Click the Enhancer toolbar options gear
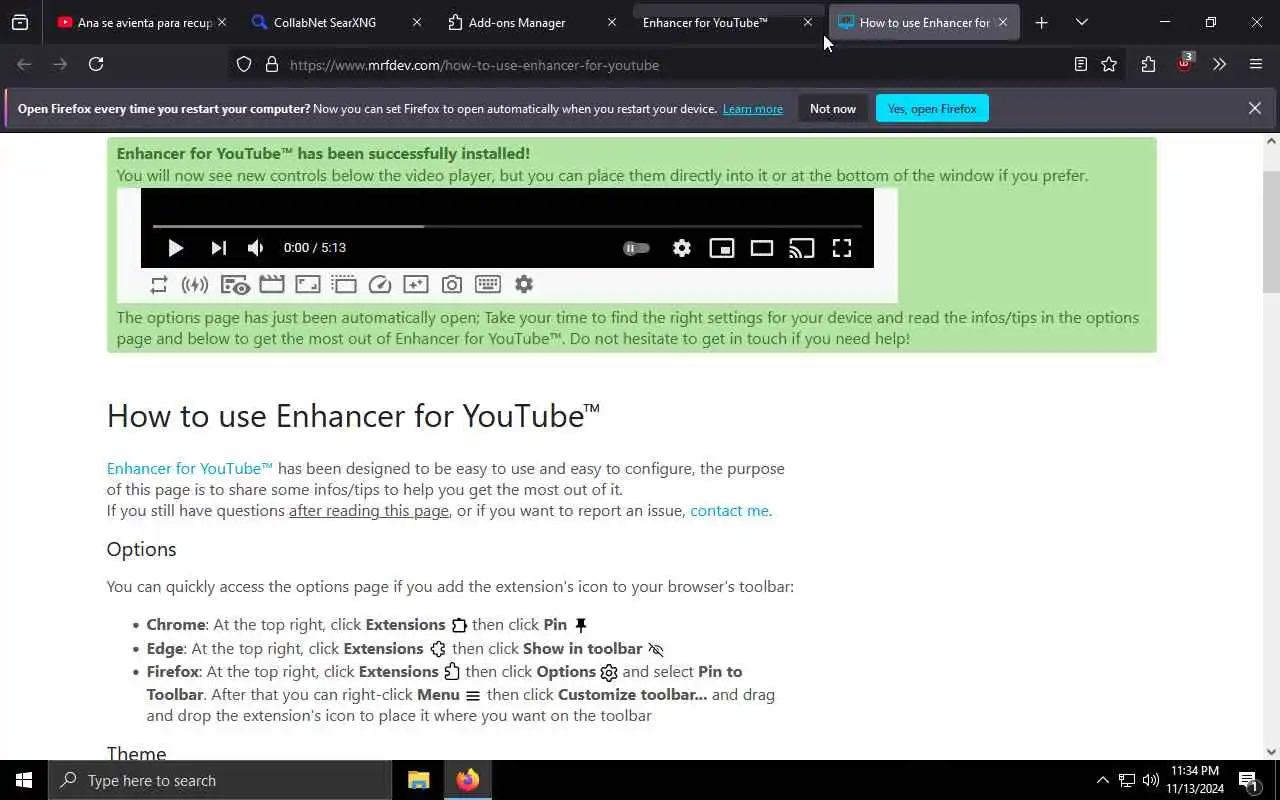Viewport: 1280px width, 800px height. click(524, 285)
